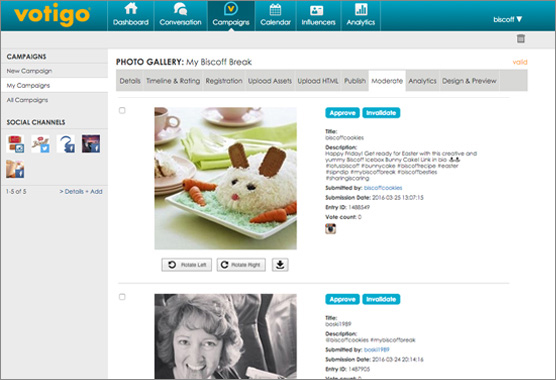The height and width of the screenshot is (380, 556).
Task: Open the biscoffcookies submitter link
Action: point(383,188)
